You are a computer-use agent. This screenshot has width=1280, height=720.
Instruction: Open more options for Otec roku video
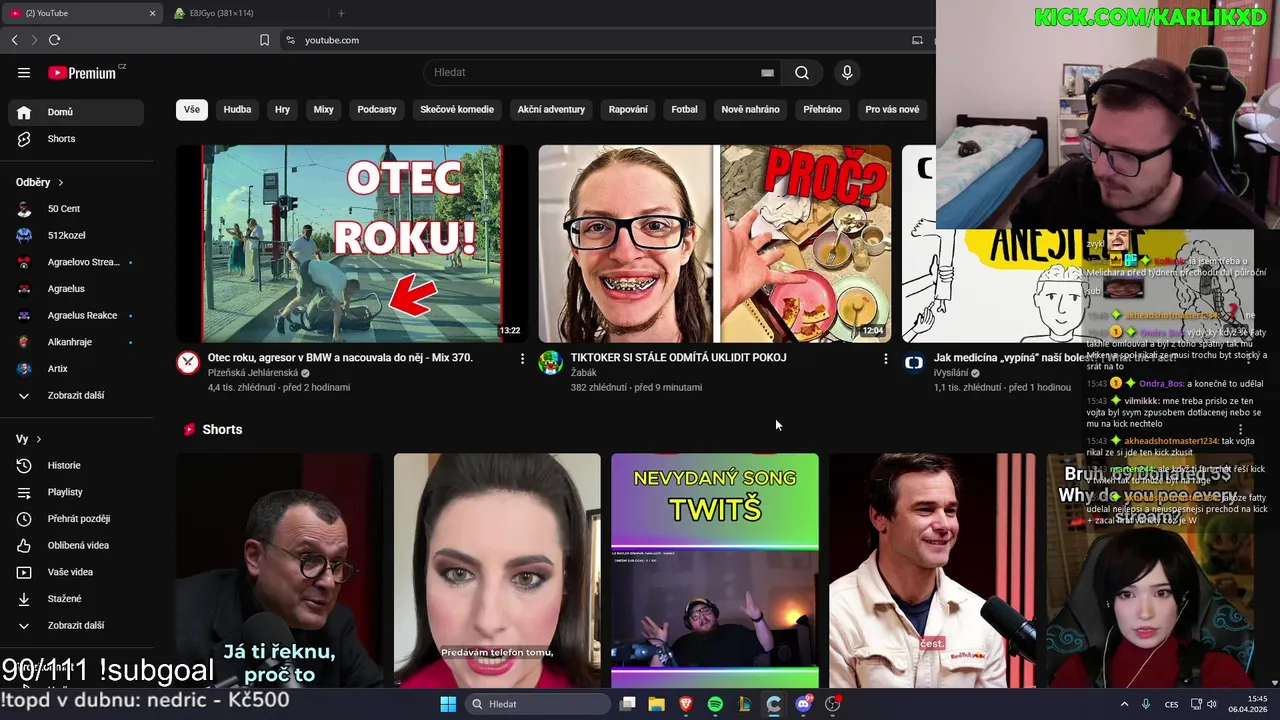[x=522, y=358]
